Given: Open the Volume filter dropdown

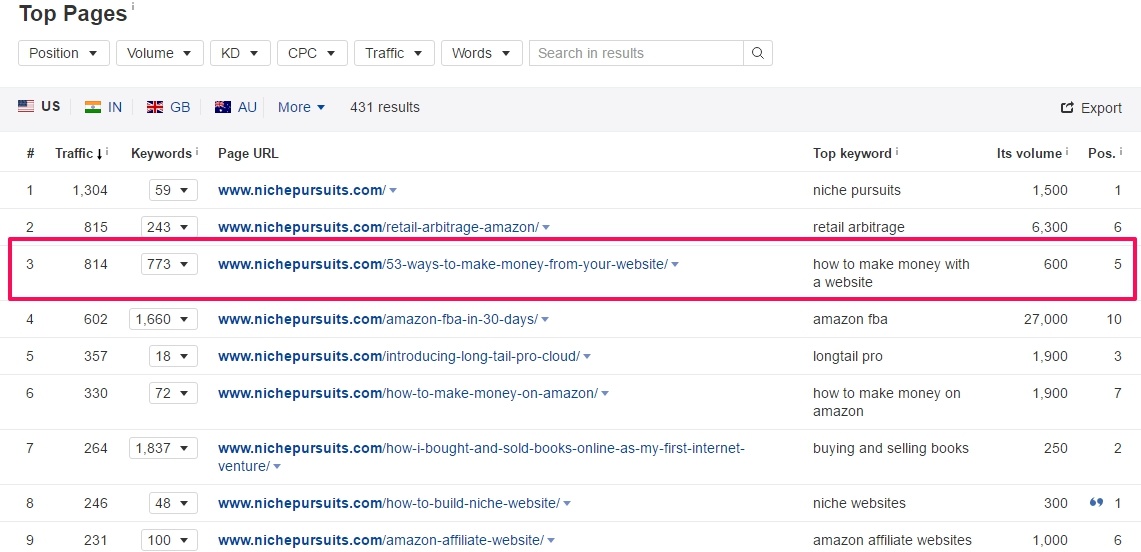Looking at the screenshot, I should point(160,53).
